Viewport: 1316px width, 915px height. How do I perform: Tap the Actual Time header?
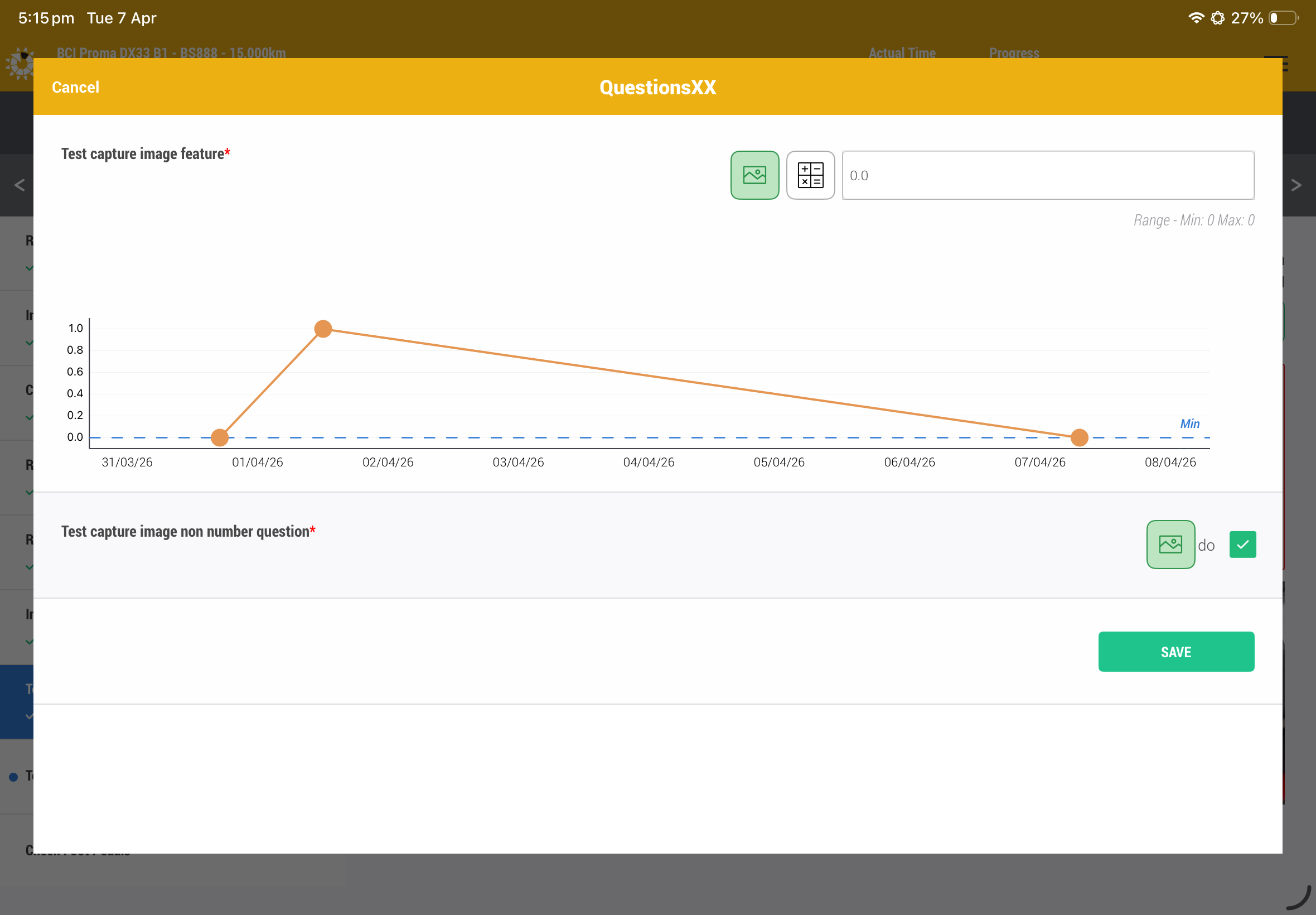click(902, 53)
